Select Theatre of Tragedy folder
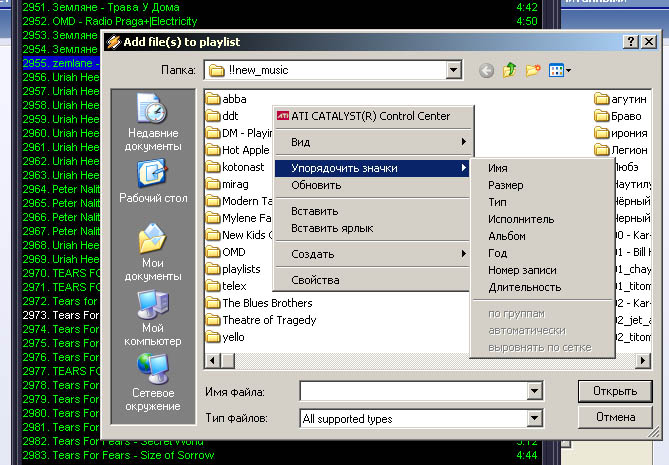This screenshot has width=669, height=465. point(261,320)
